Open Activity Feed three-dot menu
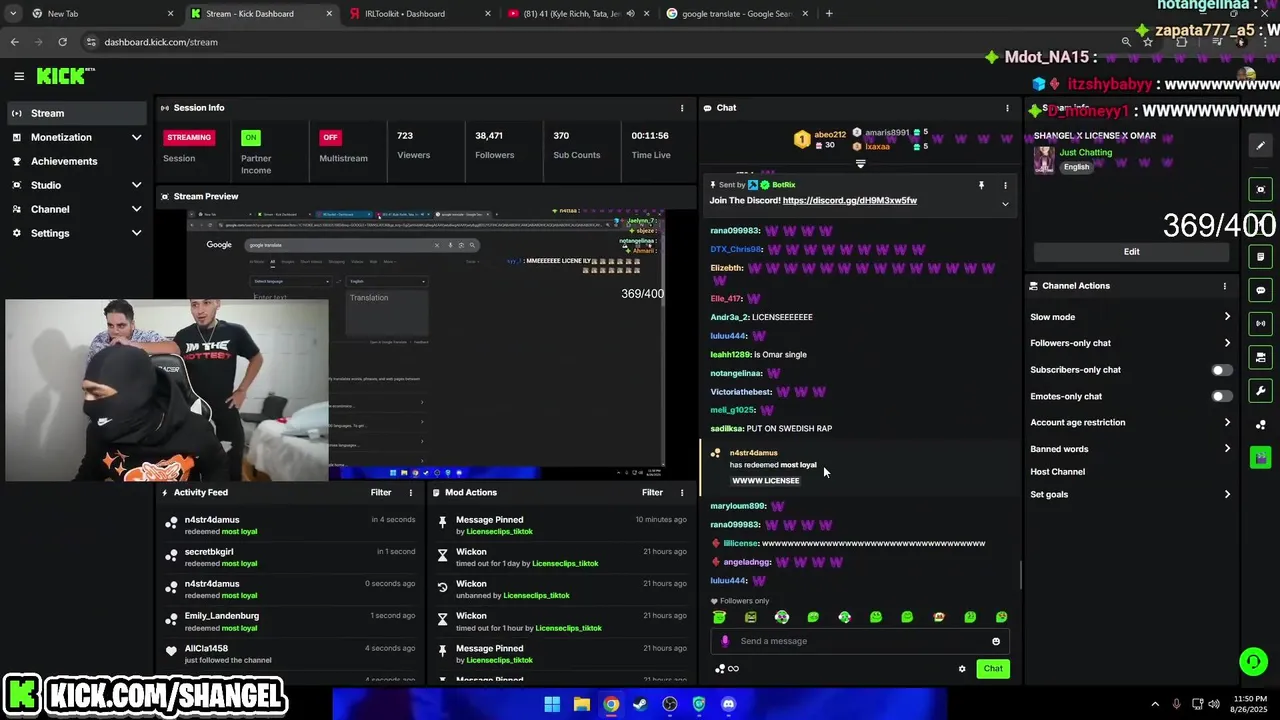The image size is (1280, 720). pos(410,493)
